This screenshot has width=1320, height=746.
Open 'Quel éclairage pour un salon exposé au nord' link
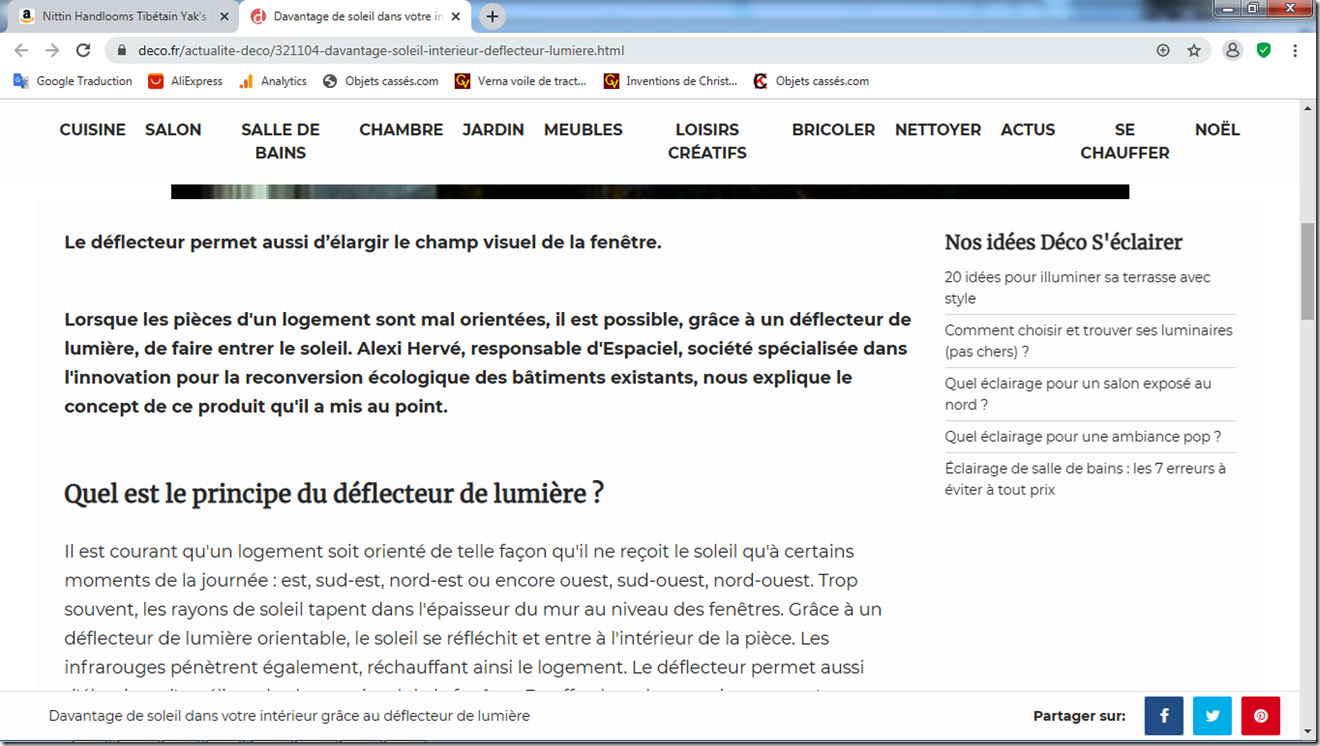(x=1078, y=394)
